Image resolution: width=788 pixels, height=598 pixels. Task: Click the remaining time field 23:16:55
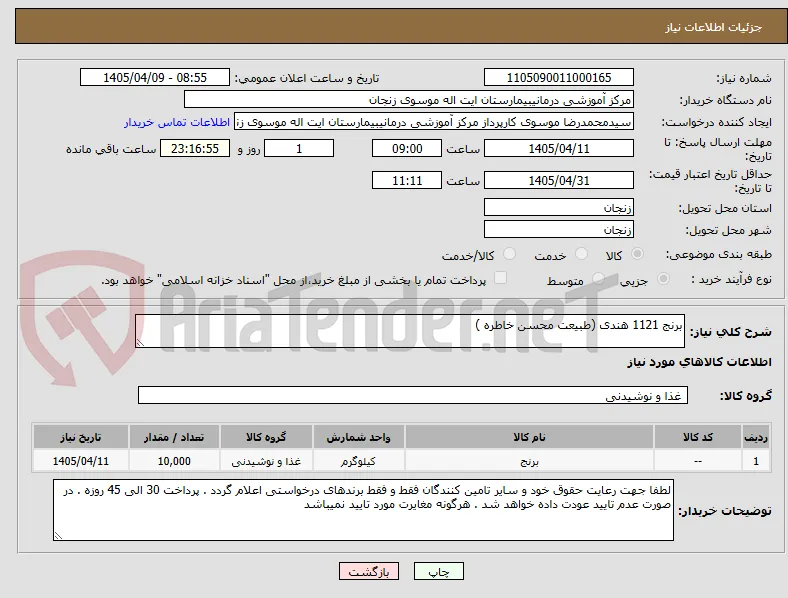click(195, 148)
